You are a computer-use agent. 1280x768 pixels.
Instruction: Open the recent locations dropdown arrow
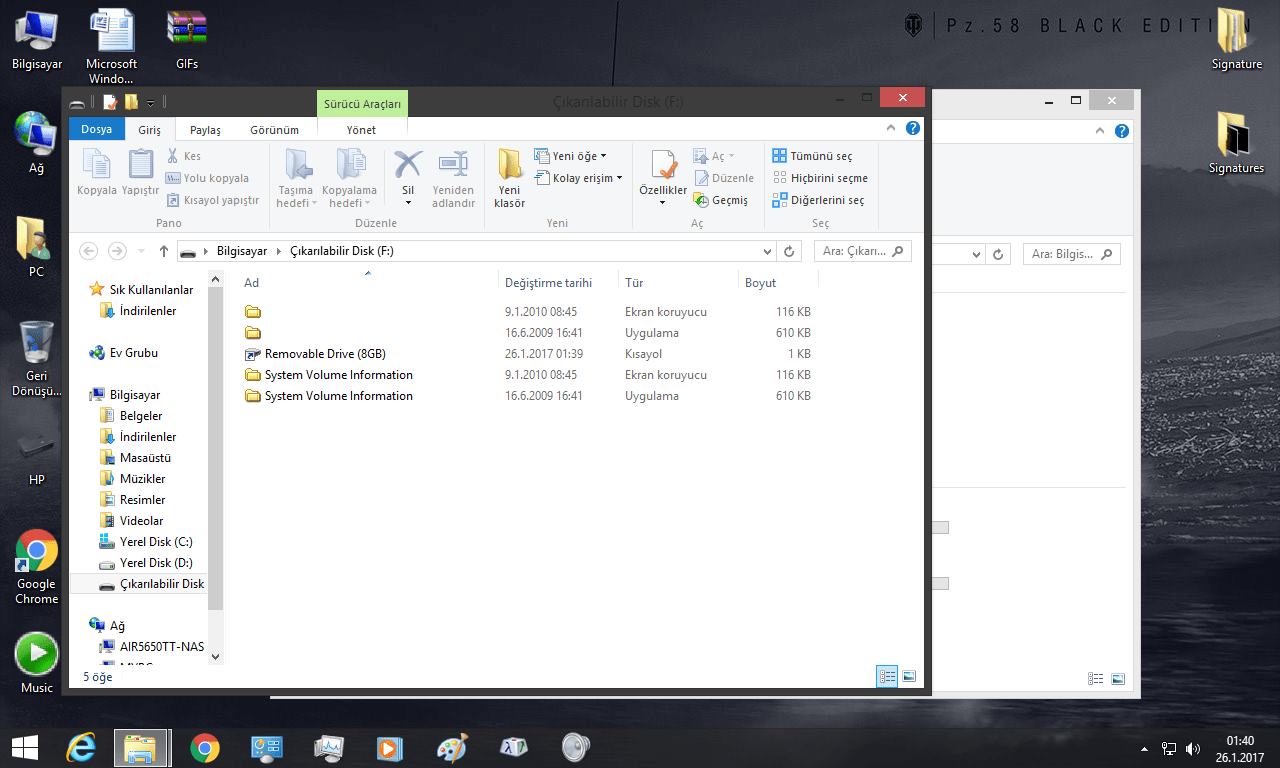141,252
